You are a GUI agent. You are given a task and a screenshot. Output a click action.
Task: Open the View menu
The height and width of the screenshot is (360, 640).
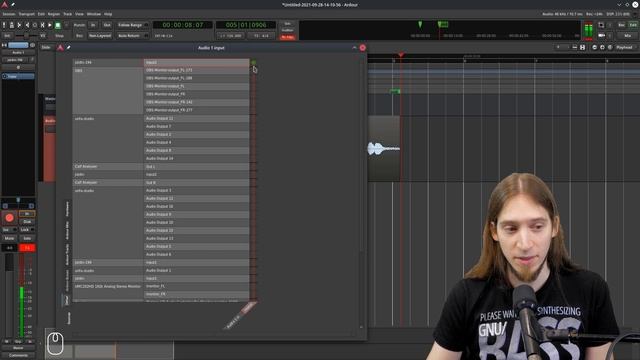pos(79,14)
